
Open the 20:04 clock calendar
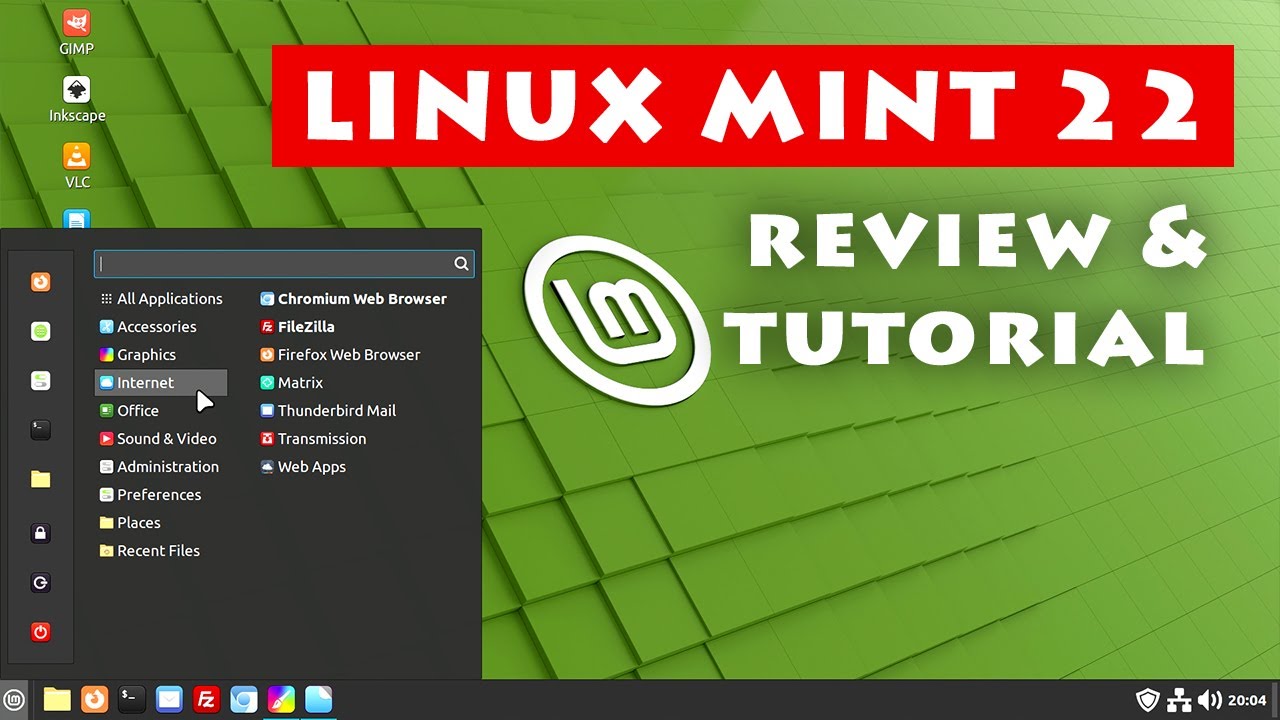[x=1247, y=700]
